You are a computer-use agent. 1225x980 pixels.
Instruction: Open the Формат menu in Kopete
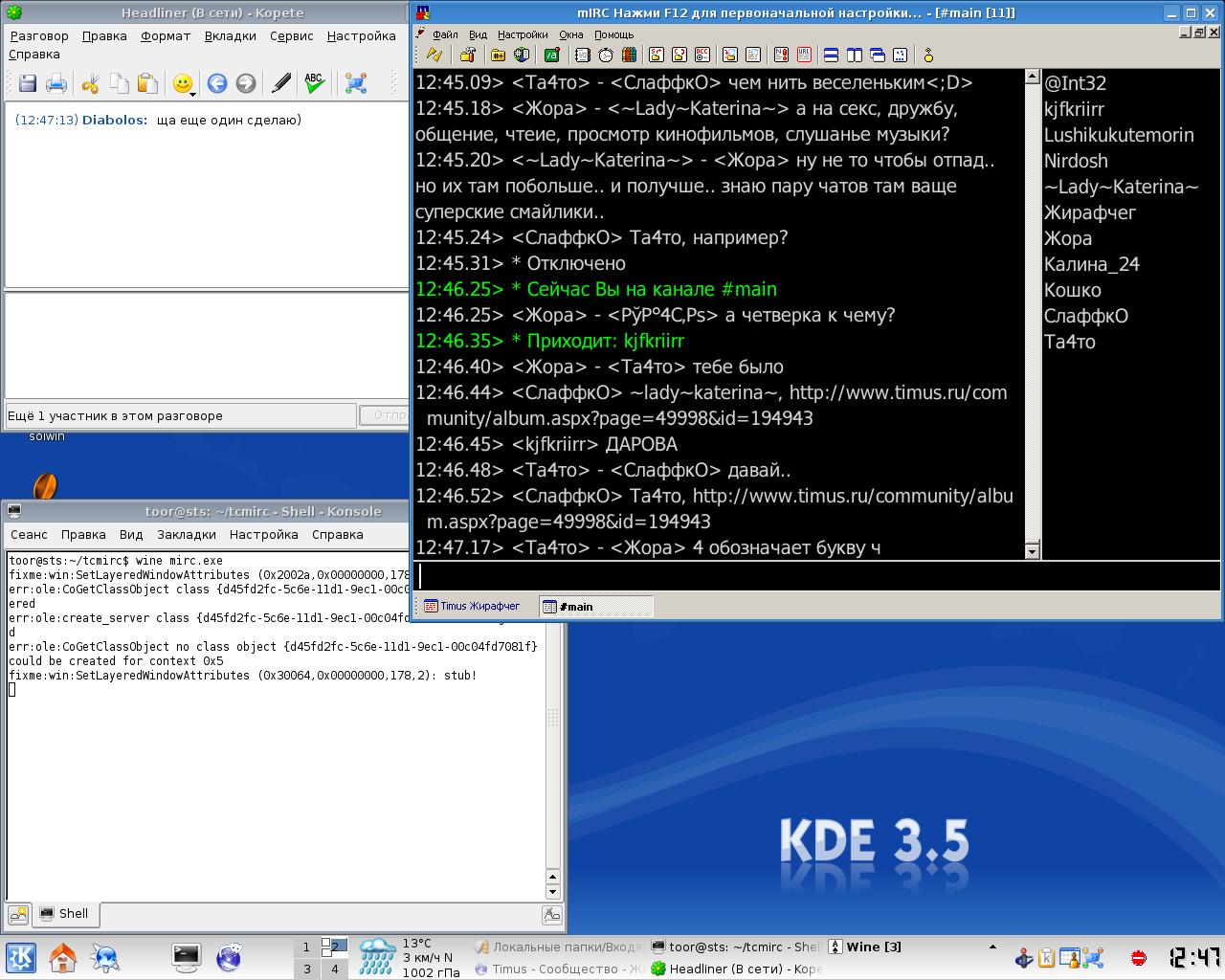[x=165, y=35]
